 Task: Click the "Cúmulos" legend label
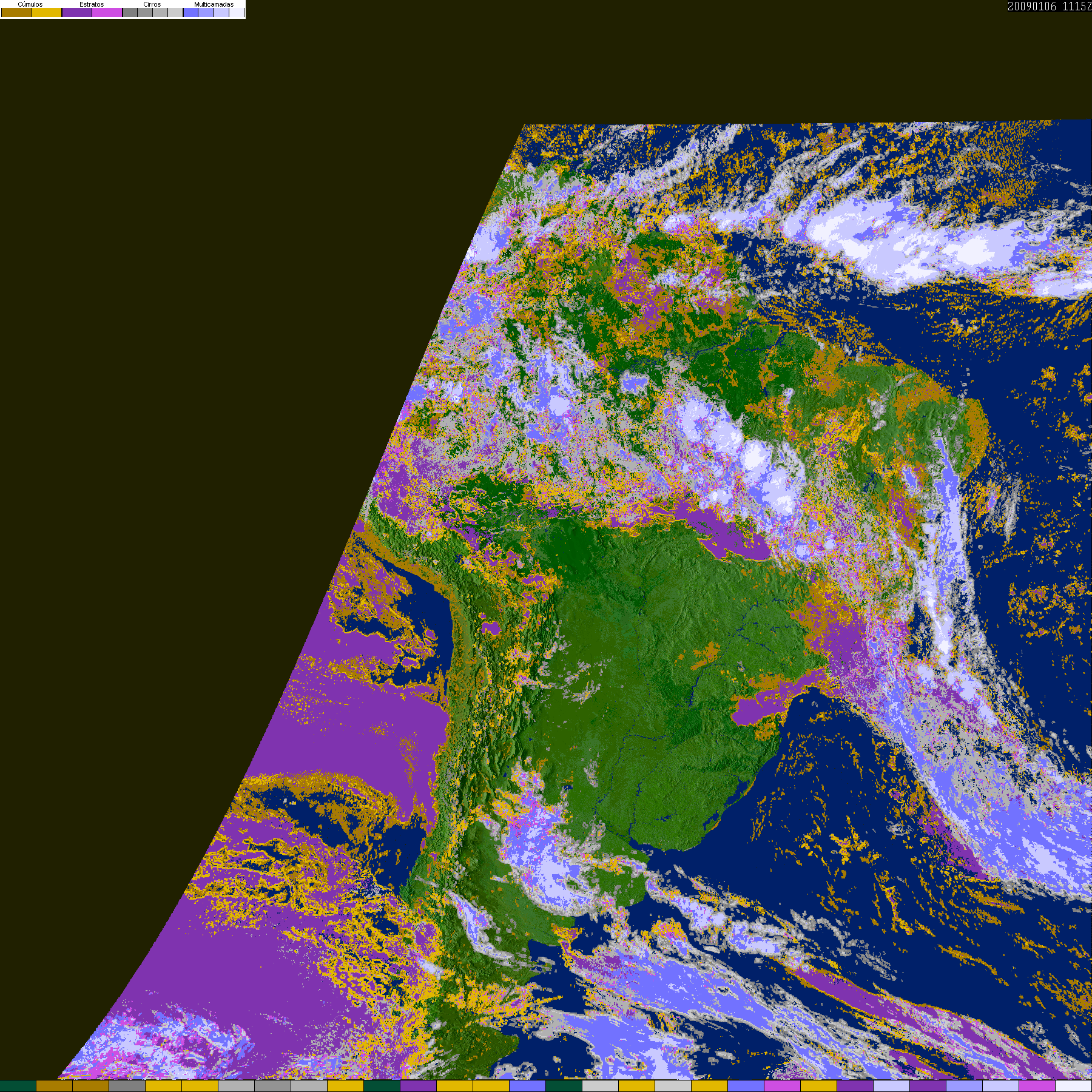[x=30, y=4]
